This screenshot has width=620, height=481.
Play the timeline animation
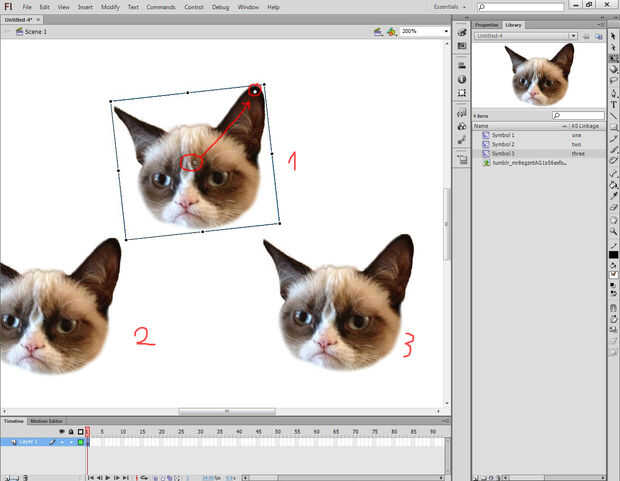[x=108, y=477]
